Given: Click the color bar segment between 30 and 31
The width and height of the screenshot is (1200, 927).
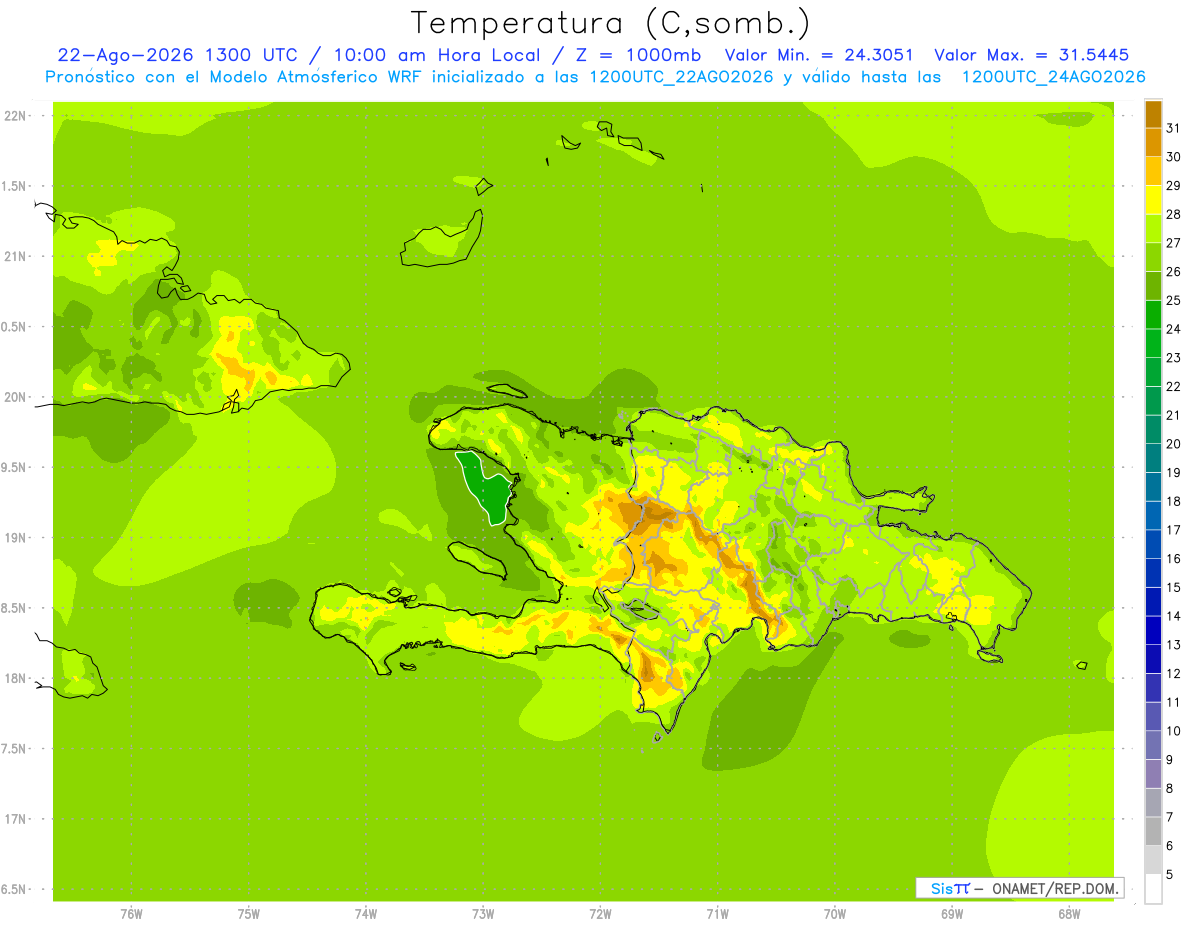Looking at the screenshot, I should tap(1153, 142).
